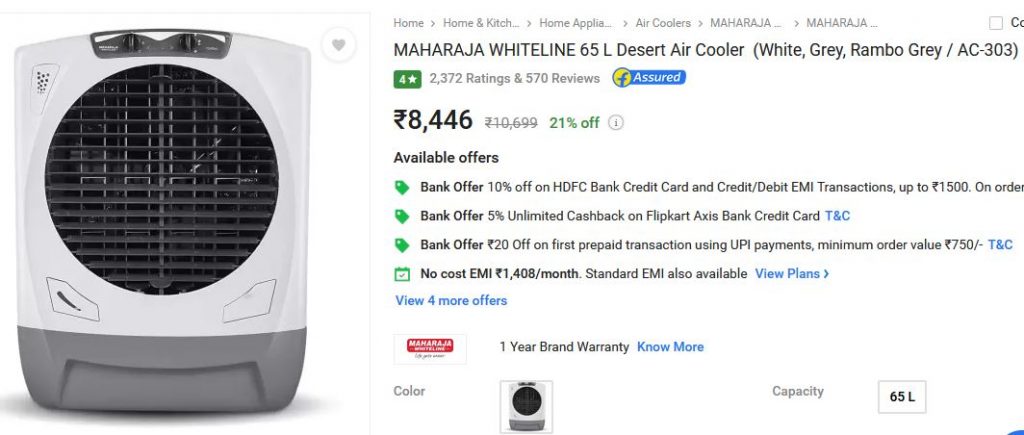This screenshot has height=435, width=1024.
Task: Open View Plans for EMI options
Action: (792, 274)
